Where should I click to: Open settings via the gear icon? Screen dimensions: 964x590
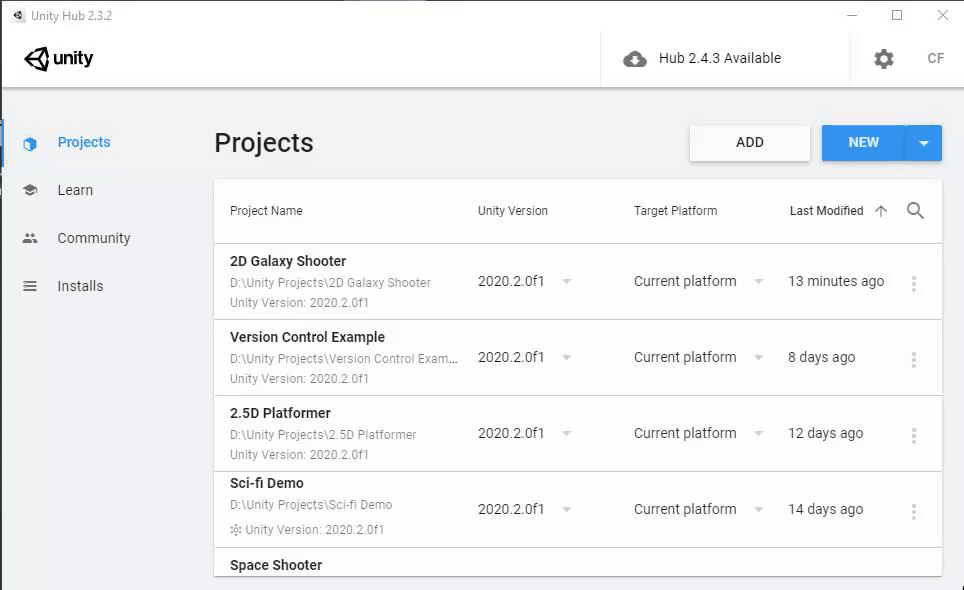point(883,59)
